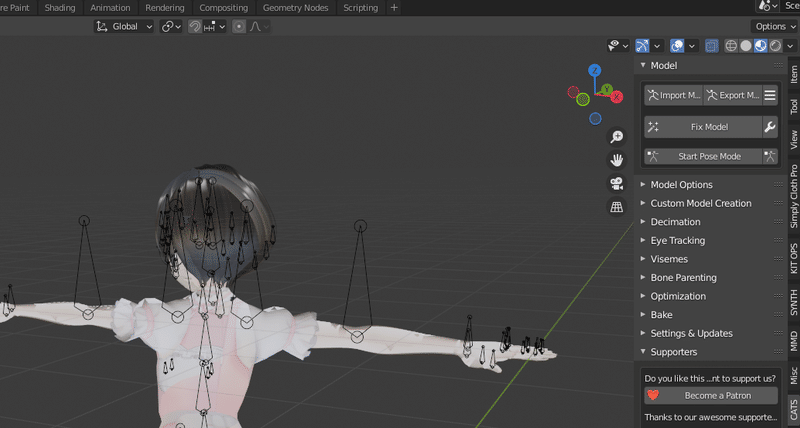
Task: Click Become a Patron button
Action: pos(711,395)
